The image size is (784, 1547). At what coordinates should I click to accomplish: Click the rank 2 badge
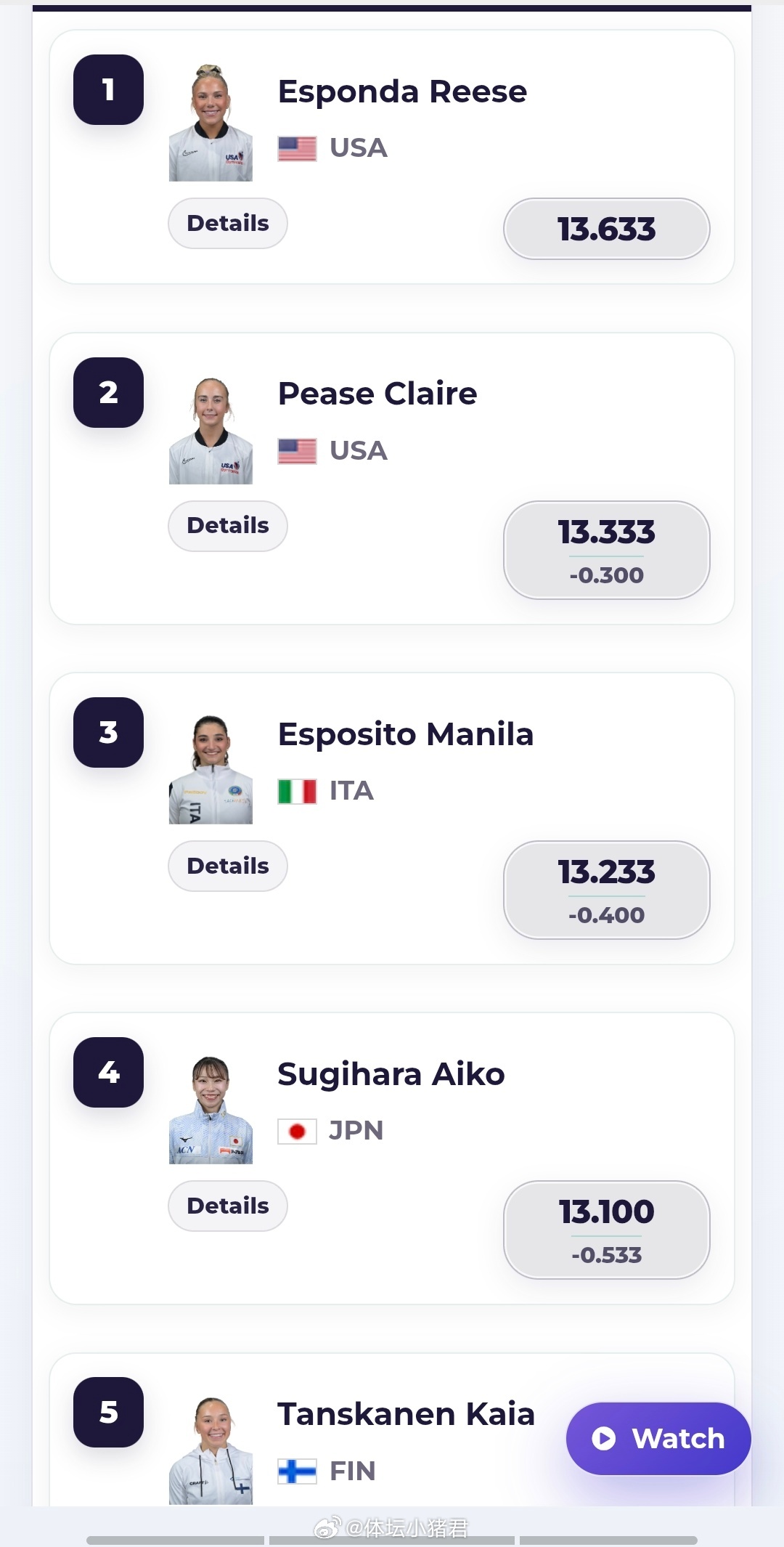click(108, 392)
